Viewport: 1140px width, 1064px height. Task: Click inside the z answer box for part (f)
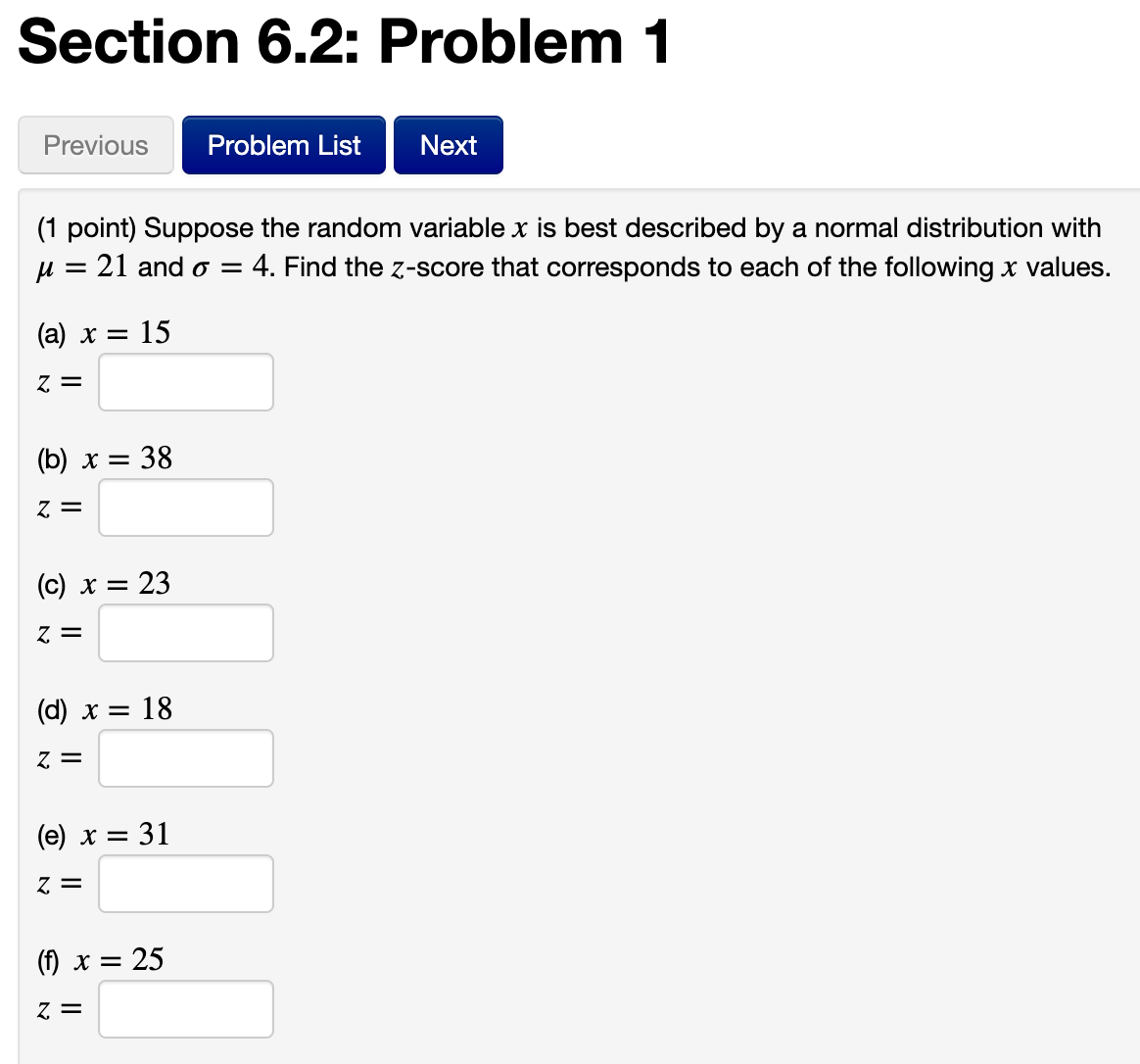[x=185, y=1009]
